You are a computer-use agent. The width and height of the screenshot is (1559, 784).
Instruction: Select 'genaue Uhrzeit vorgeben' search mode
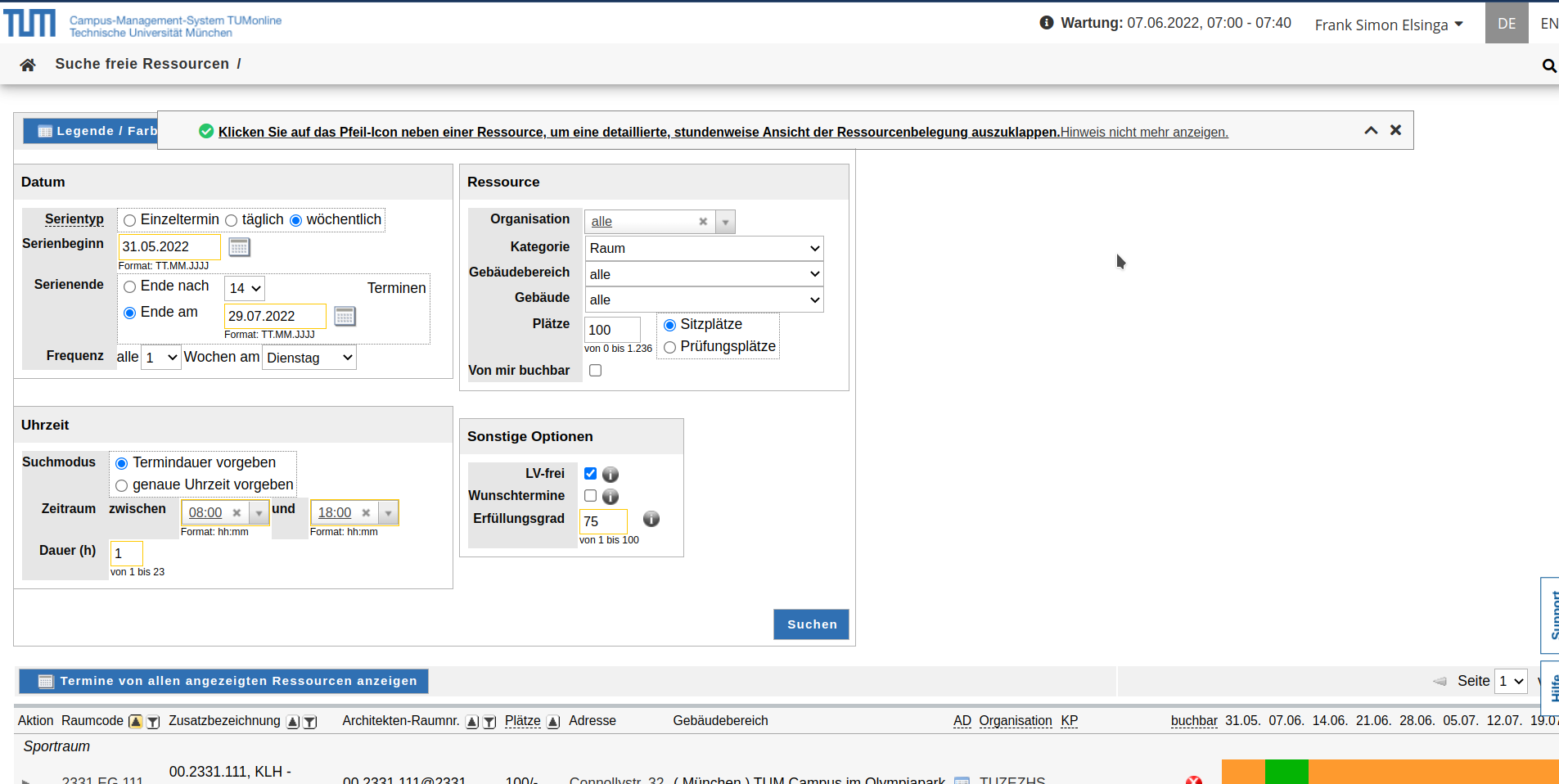click(x=121, y=486)
